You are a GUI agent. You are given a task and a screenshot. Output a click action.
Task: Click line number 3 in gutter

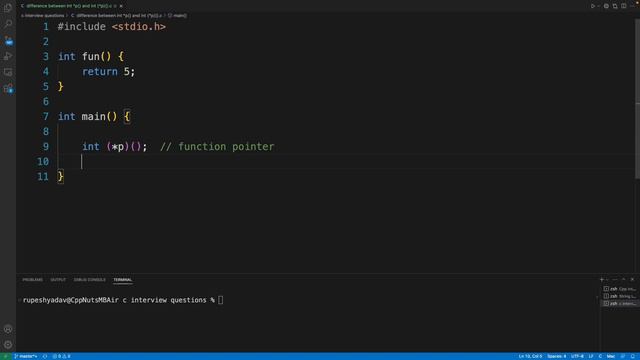click(x=46, y=56)
